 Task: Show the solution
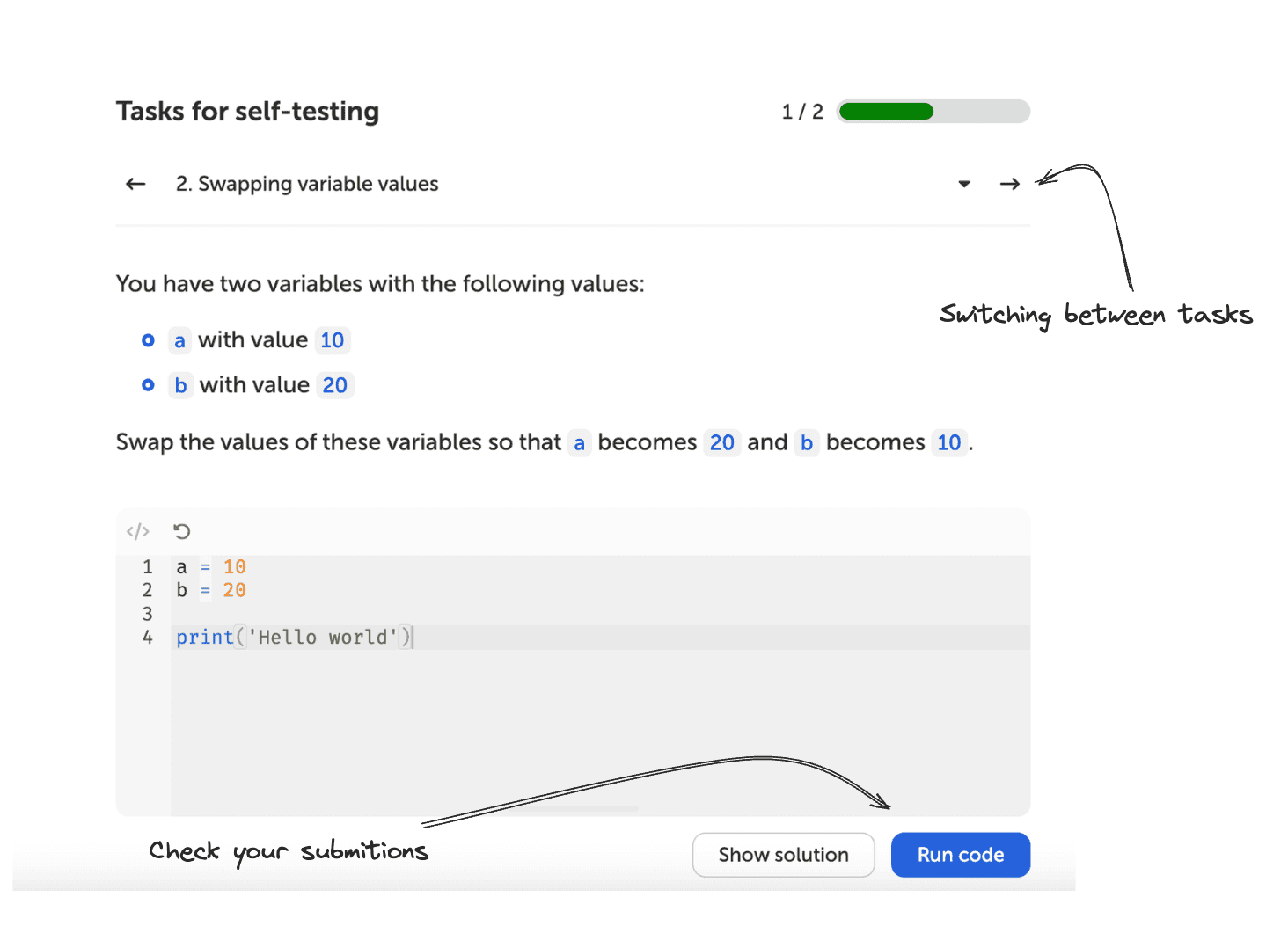tap(783, 854)
